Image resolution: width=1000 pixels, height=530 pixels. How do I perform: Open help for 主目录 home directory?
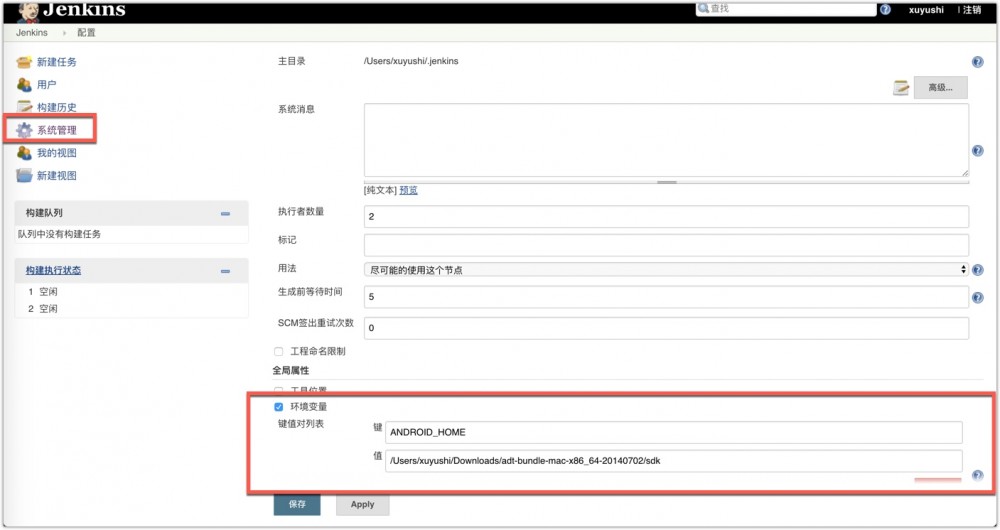coord(977,62)
